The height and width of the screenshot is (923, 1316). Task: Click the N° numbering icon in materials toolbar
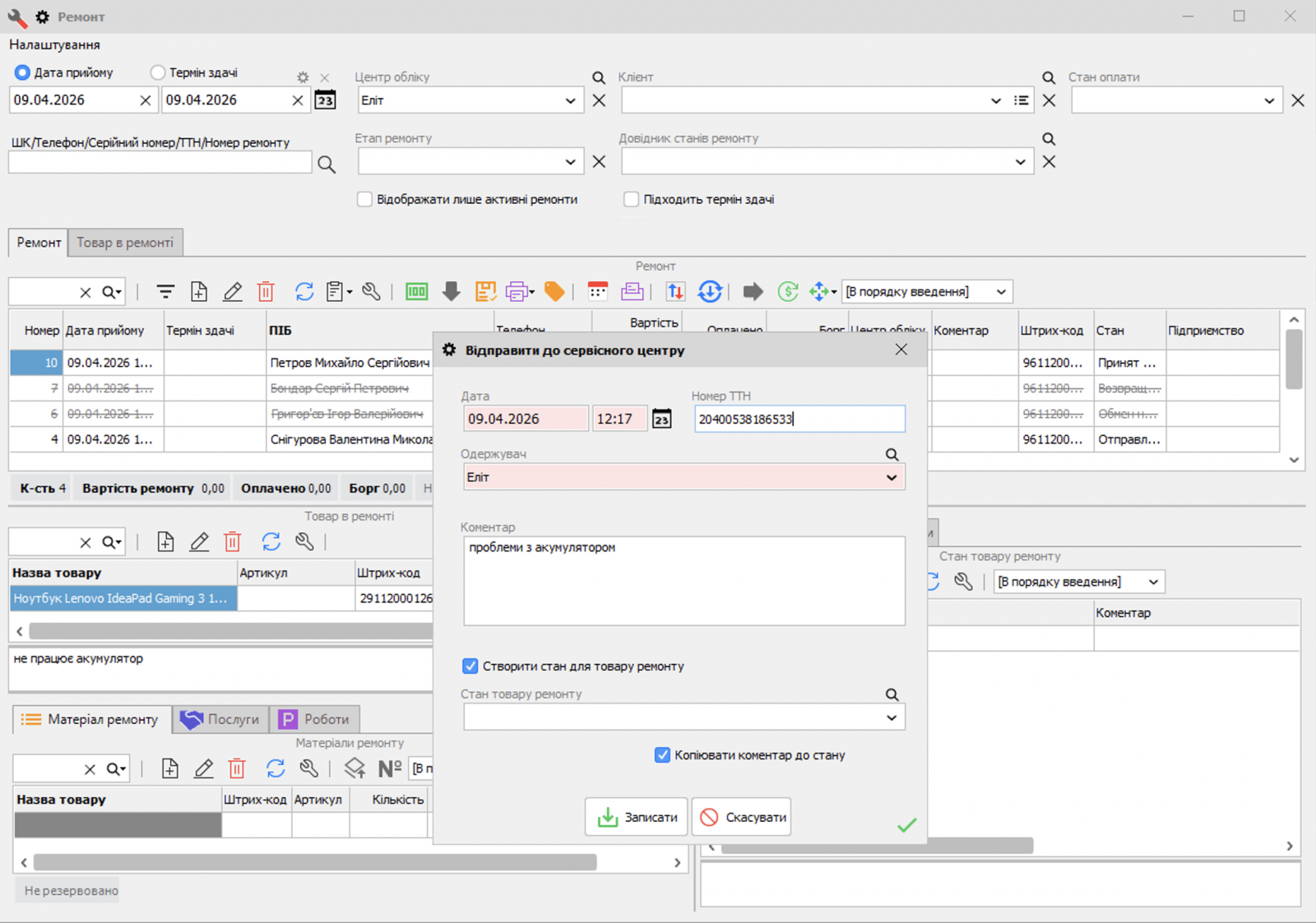click(x=389, y=768)
